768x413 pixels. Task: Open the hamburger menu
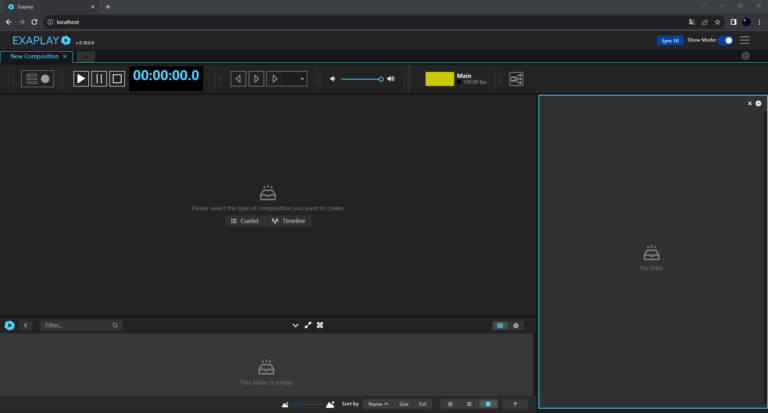[x=745, y=40]
